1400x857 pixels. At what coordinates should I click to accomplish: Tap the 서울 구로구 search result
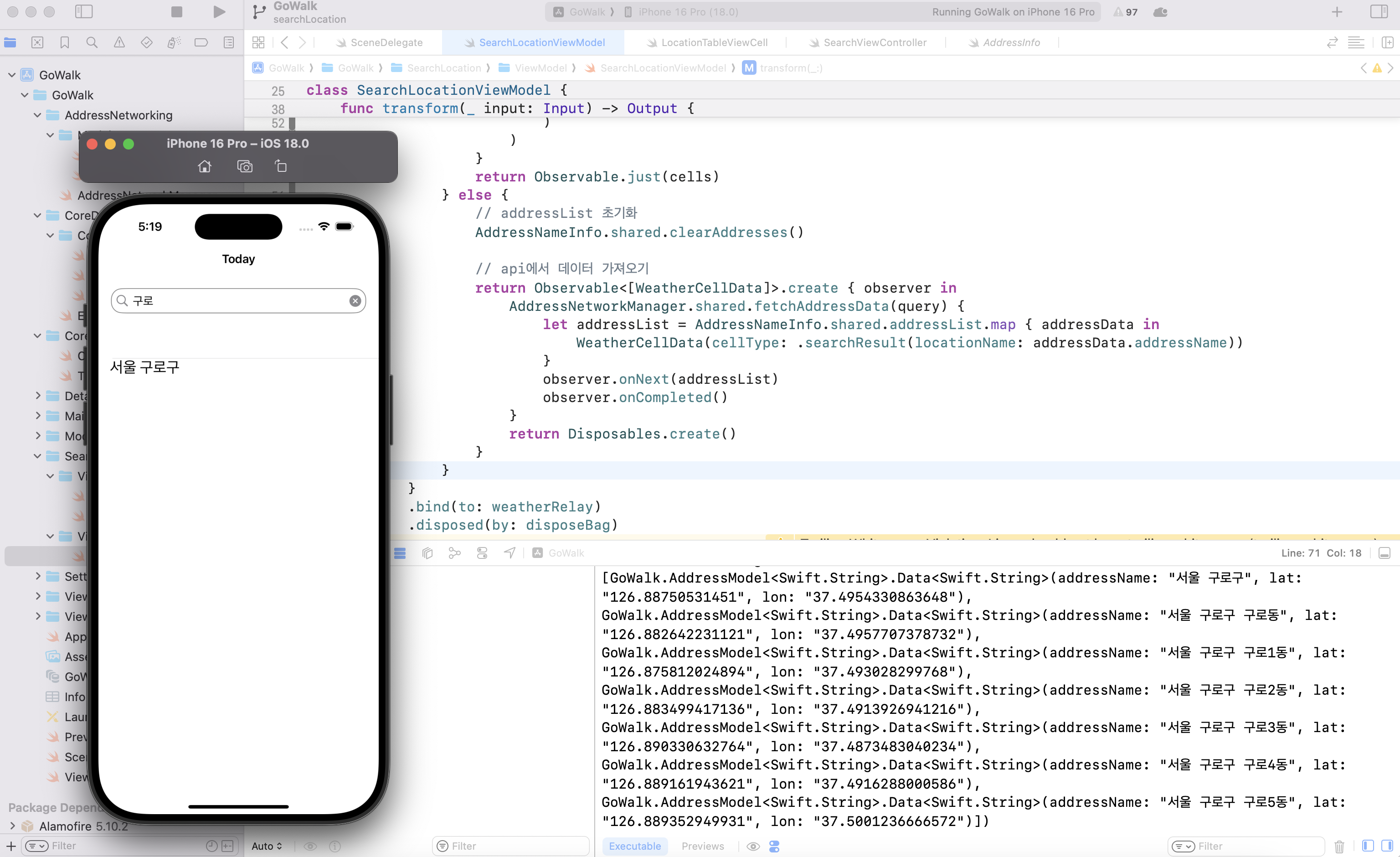tap(145, 367)
